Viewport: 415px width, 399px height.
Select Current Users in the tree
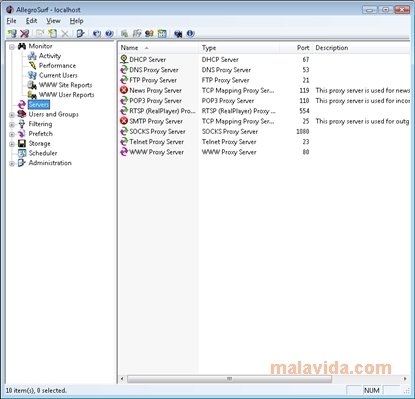[x=58, y=75]
